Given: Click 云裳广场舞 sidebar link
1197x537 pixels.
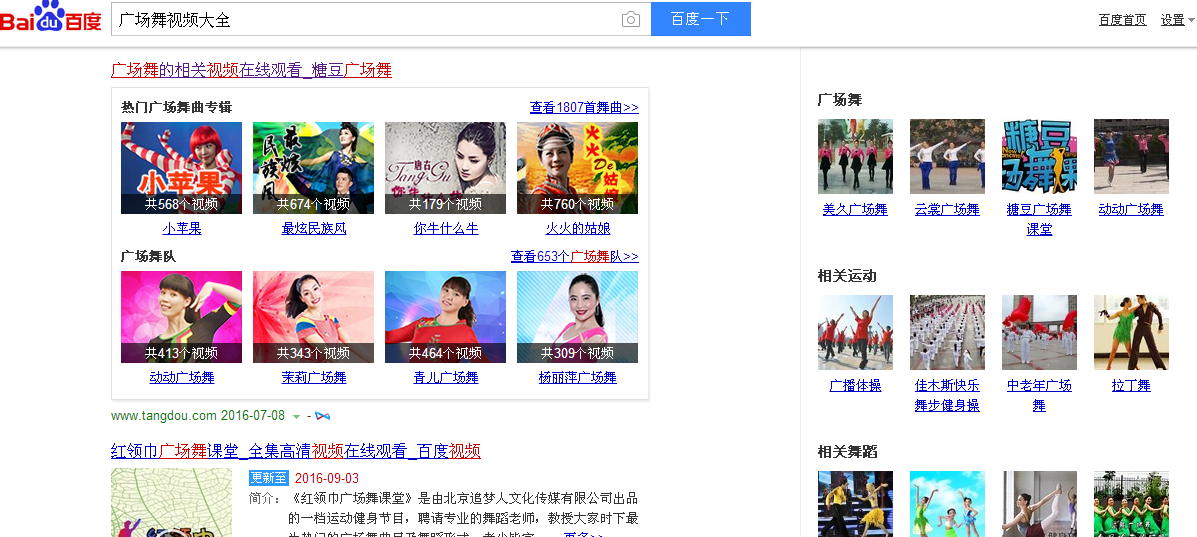Looking at the screenshot, I should (947, 209).
